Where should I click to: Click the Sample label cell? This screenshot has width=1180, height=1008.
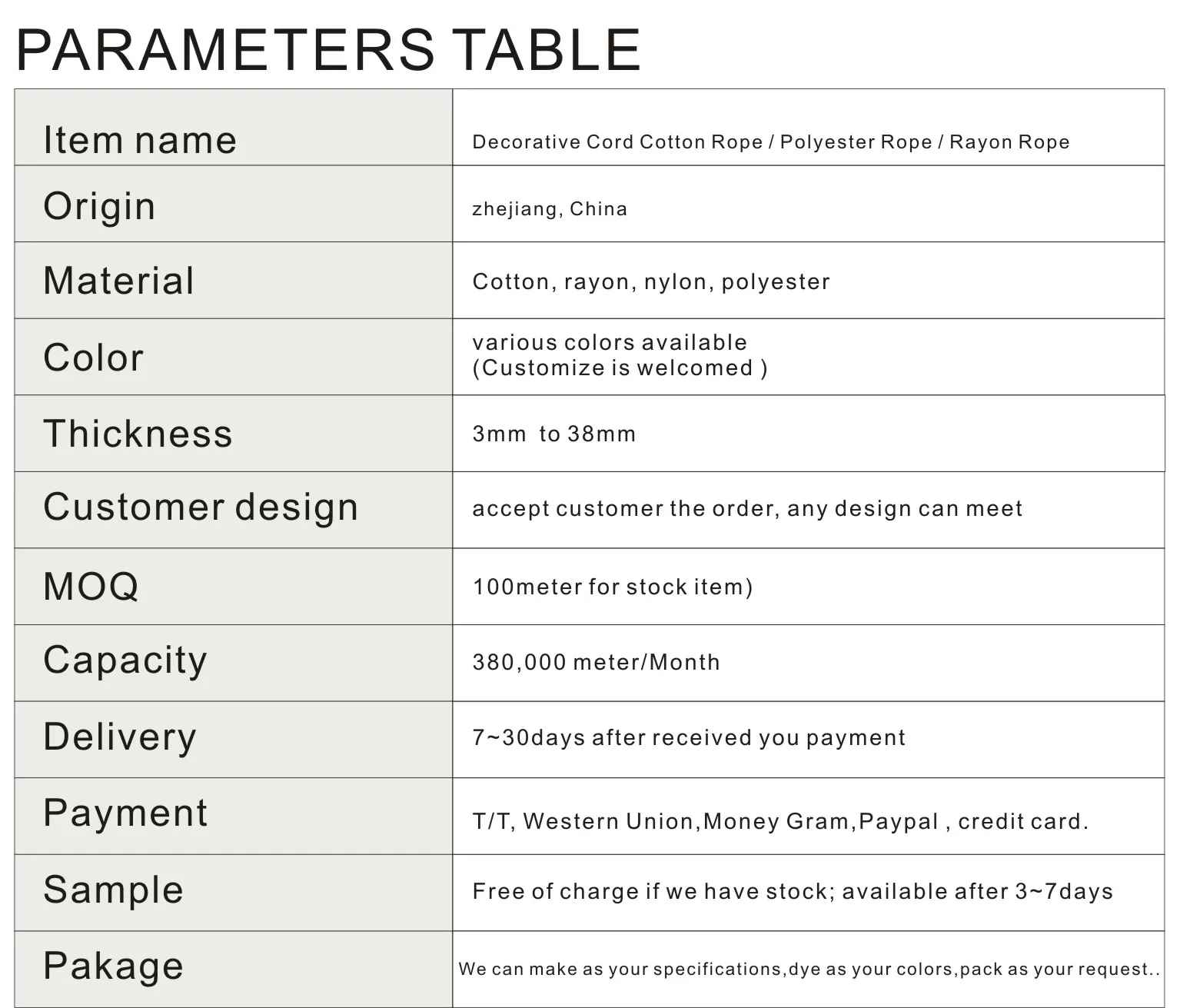(x=113, y=890)
